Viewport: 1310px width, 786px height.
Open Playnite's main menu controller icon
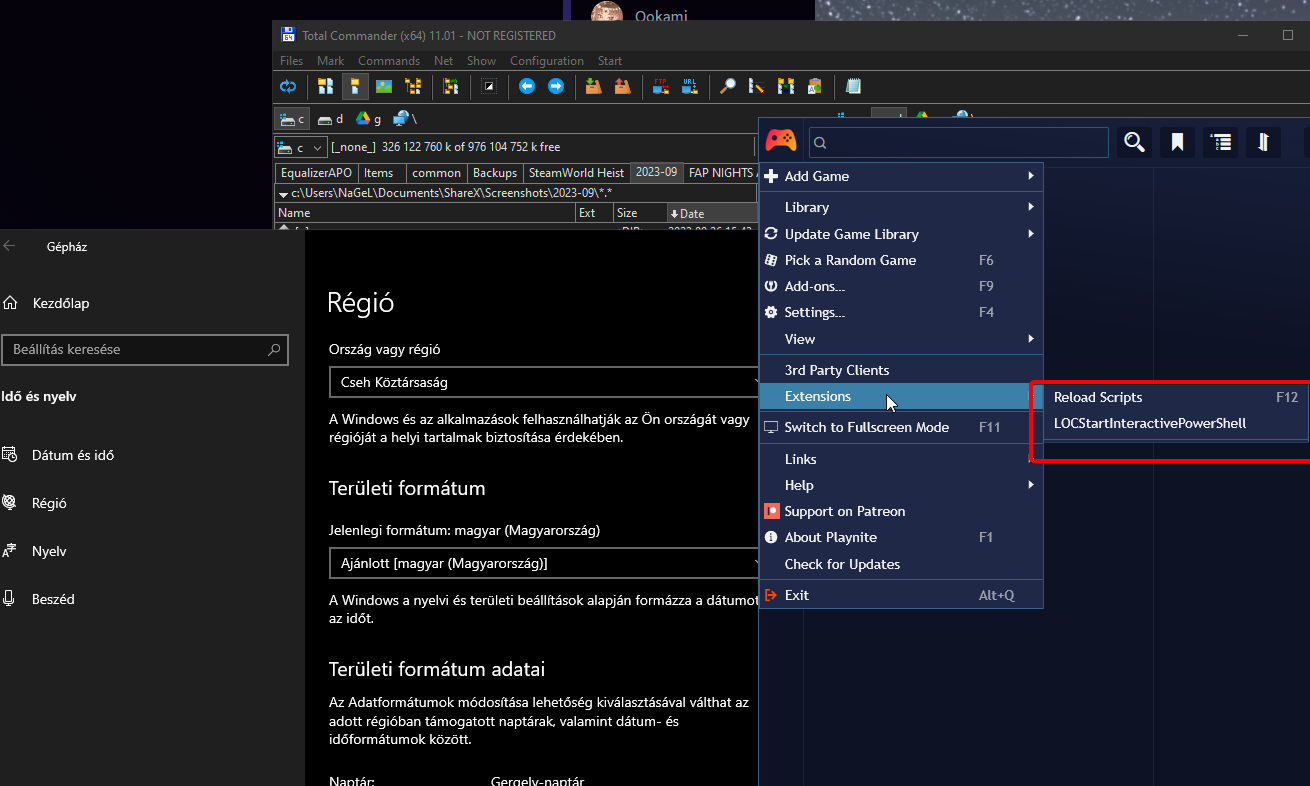(x=781, y=141)
